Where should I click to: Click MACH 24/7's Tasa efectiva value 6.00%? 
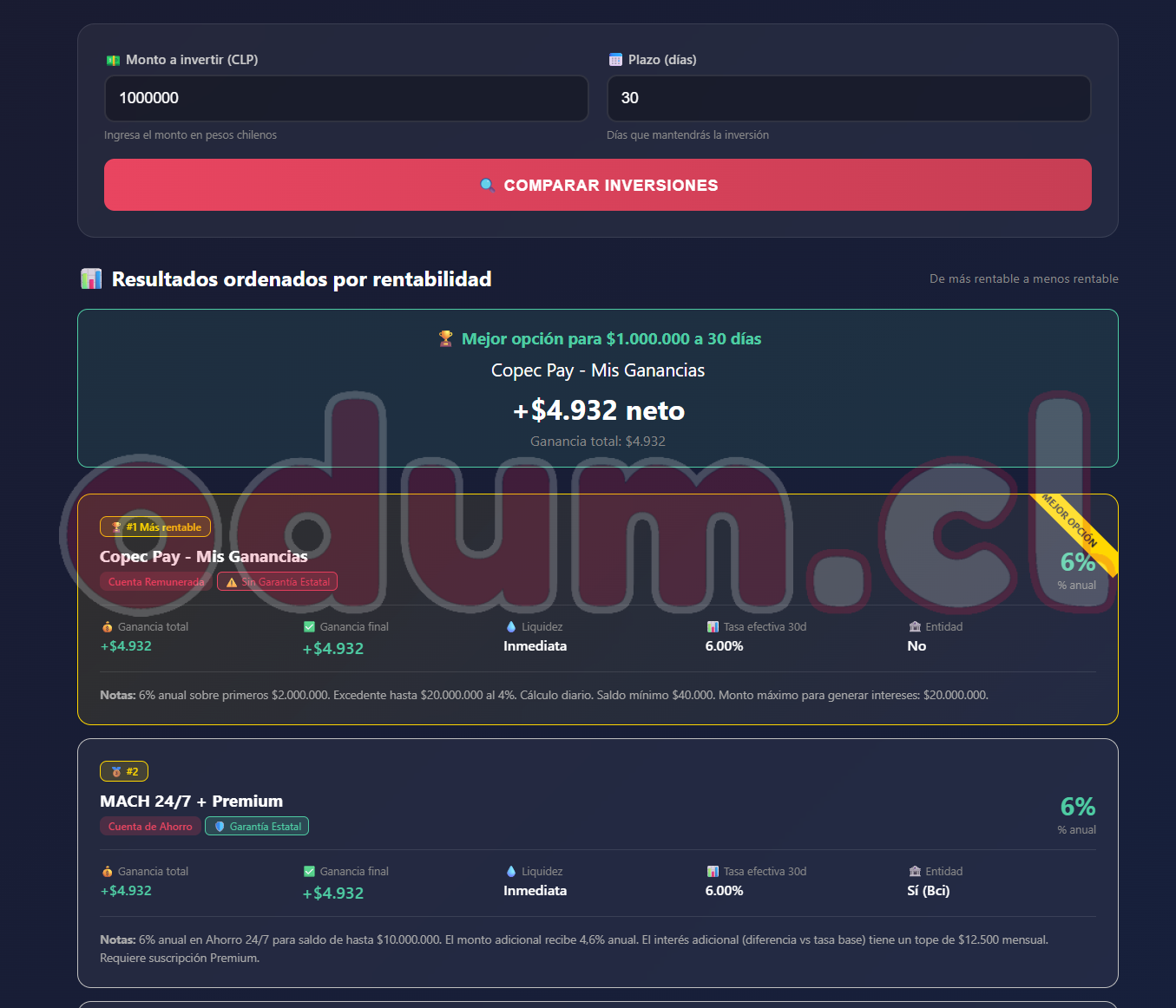click(x=725, y=891)
